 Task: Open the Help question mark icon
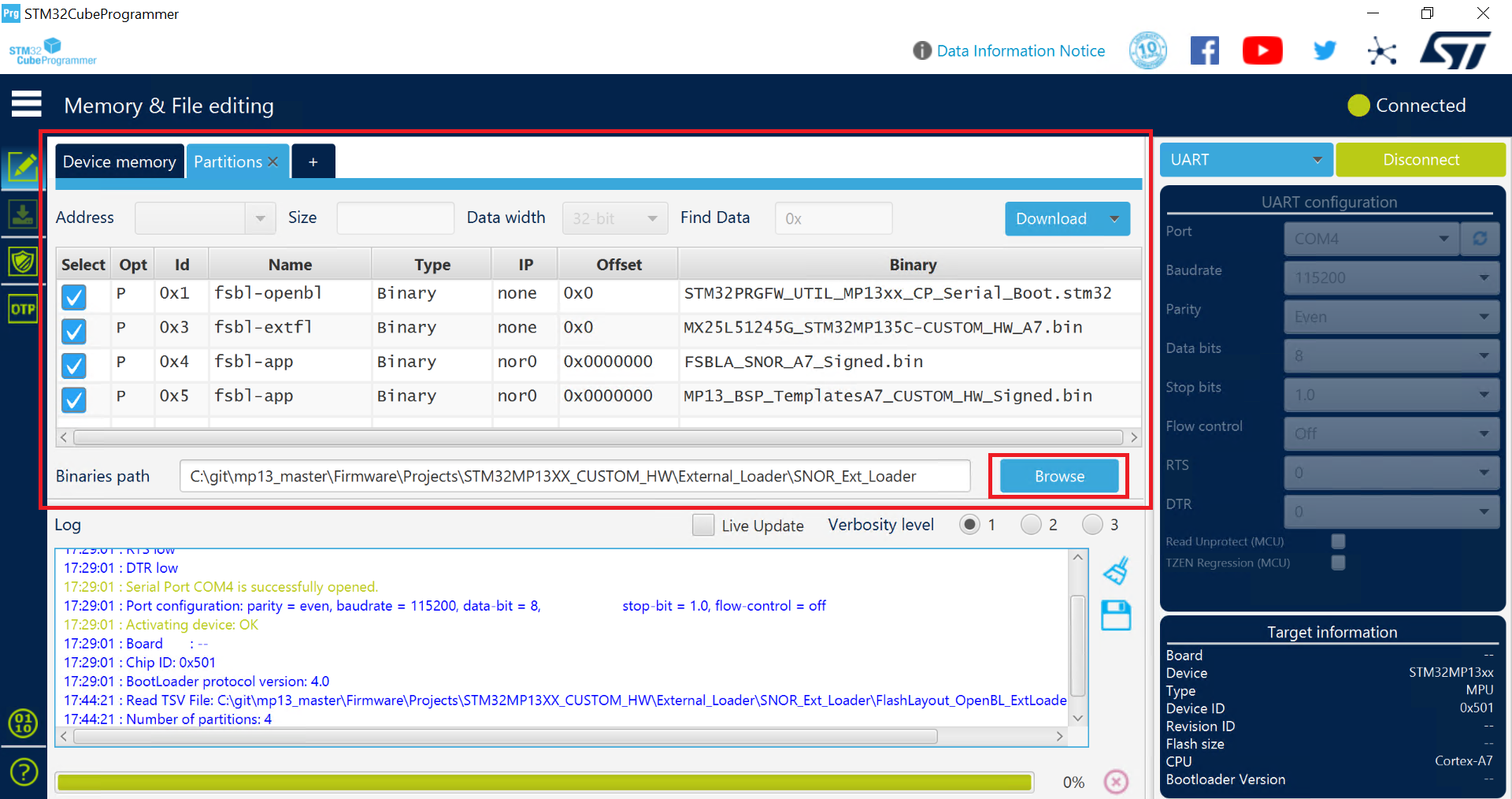pyautogui.click(x=24, y=771)
